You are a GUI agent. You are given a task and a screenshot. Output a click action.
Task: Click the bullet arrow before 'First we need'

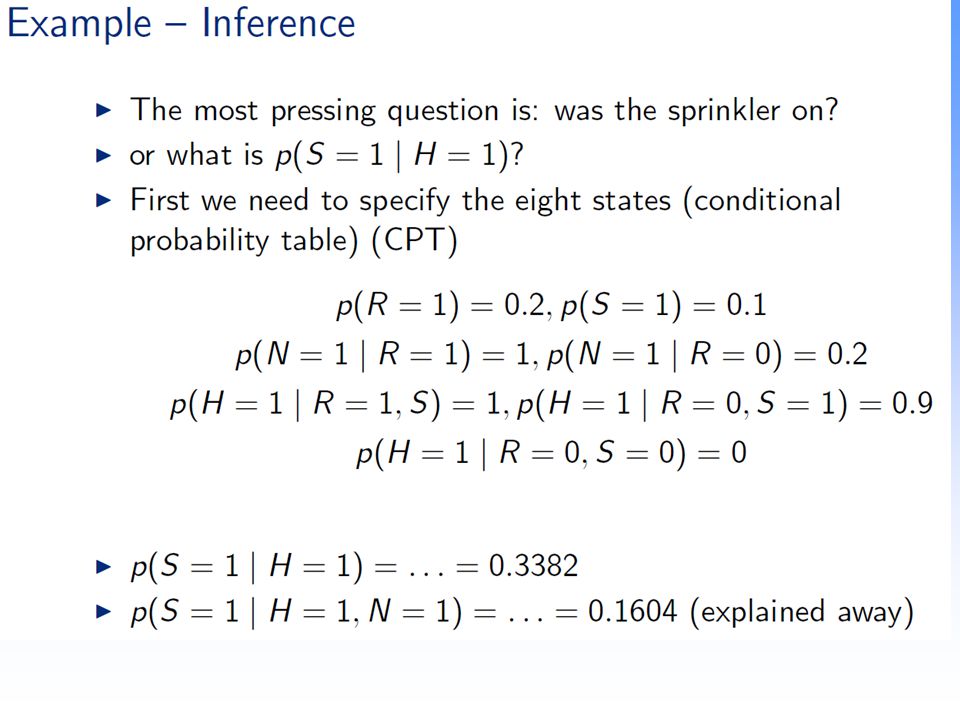[104, 200]
